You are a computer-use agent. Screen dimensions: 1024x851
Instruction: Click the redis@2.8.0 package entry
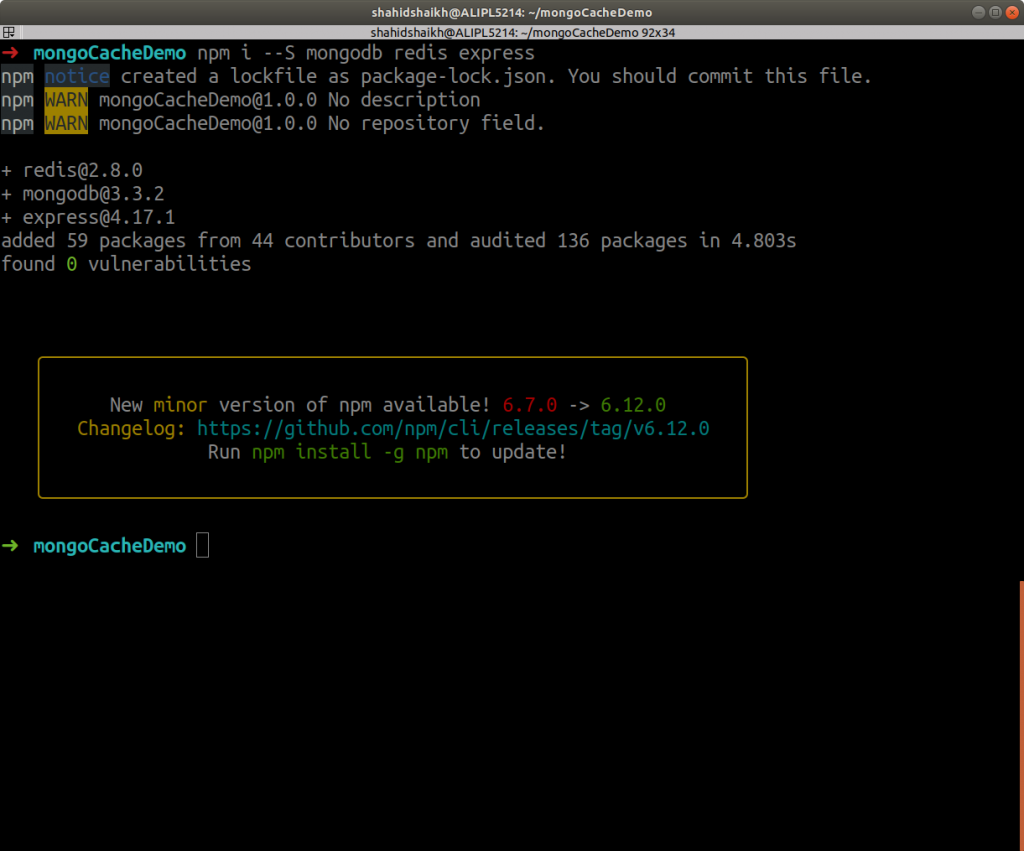tap(85, 170)
